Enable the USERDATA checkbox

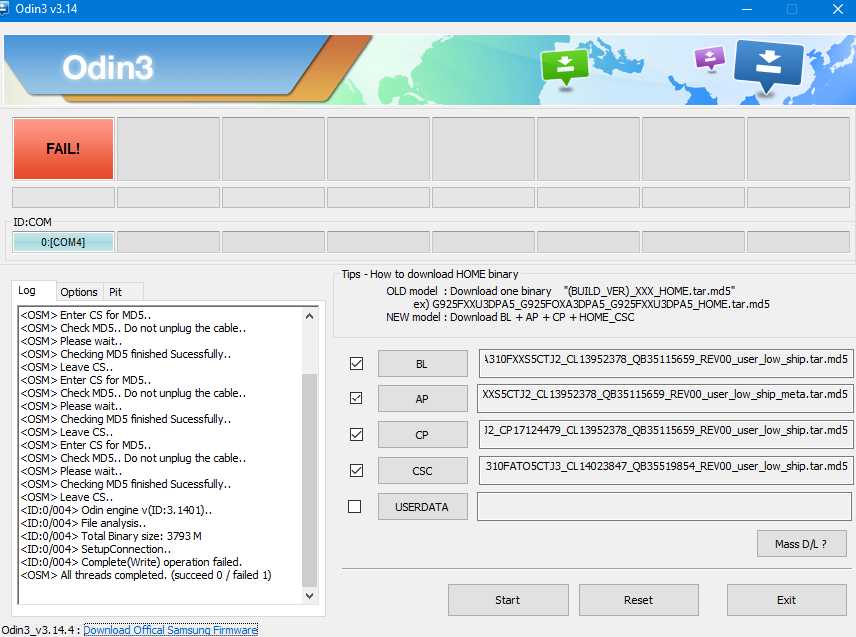pyautogui.click(x=355, y=507)
